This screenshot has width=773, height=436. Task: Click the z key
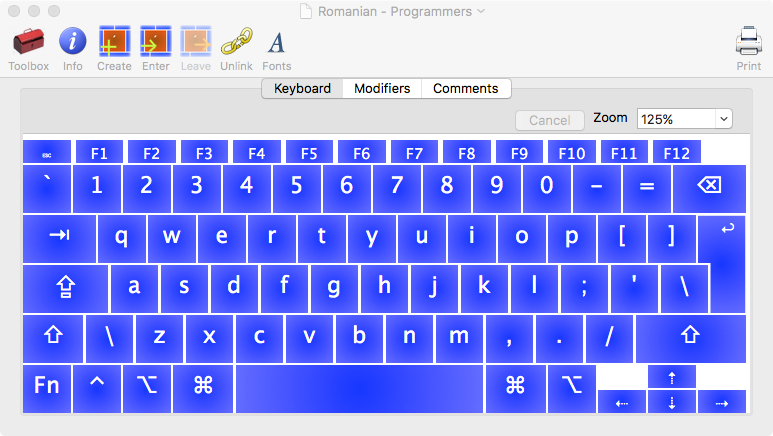tap(159, 339)
